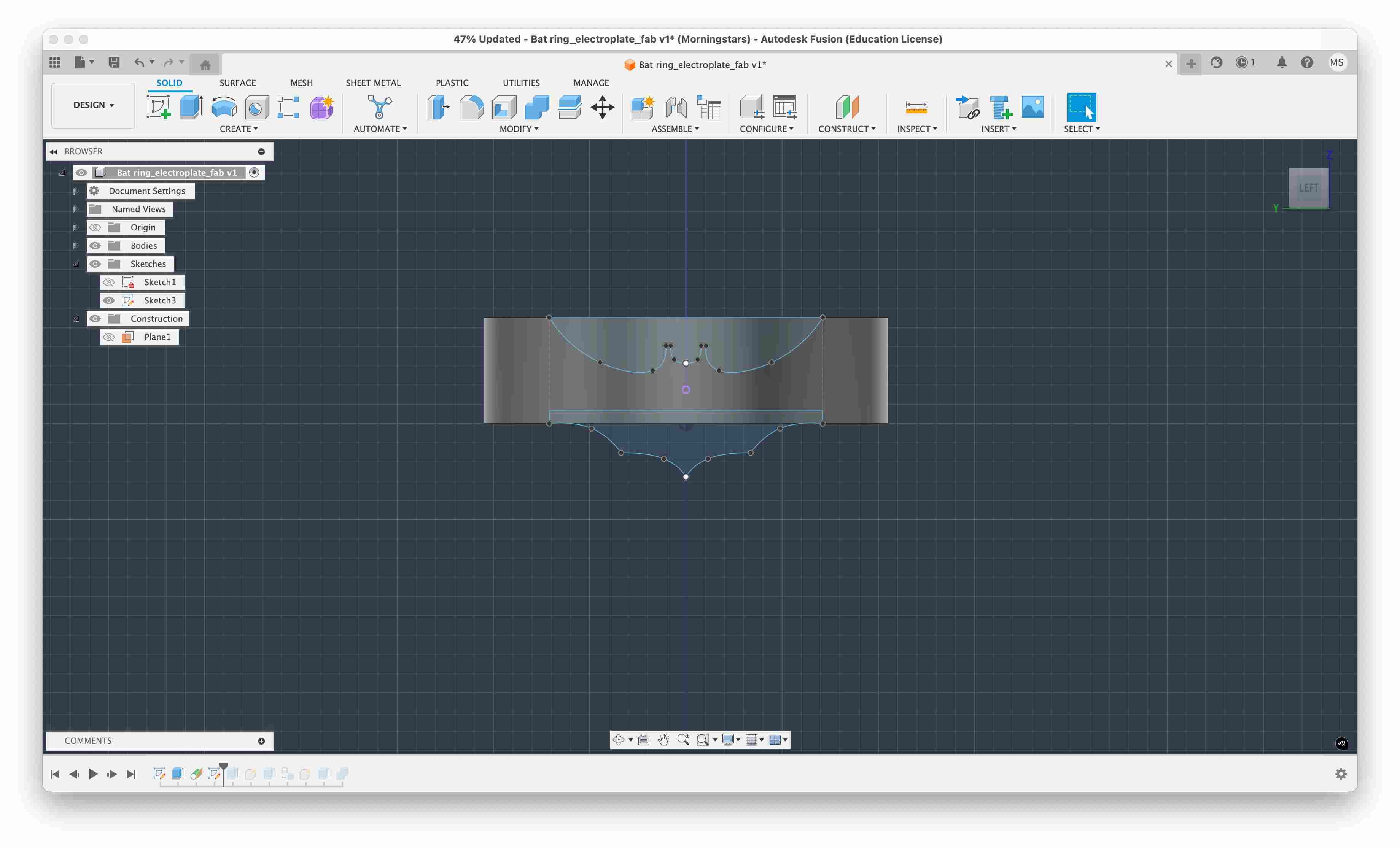Open the Data Panel grid icon
The height and width of the screenshot is (848, 1400).
click(54, 62)
